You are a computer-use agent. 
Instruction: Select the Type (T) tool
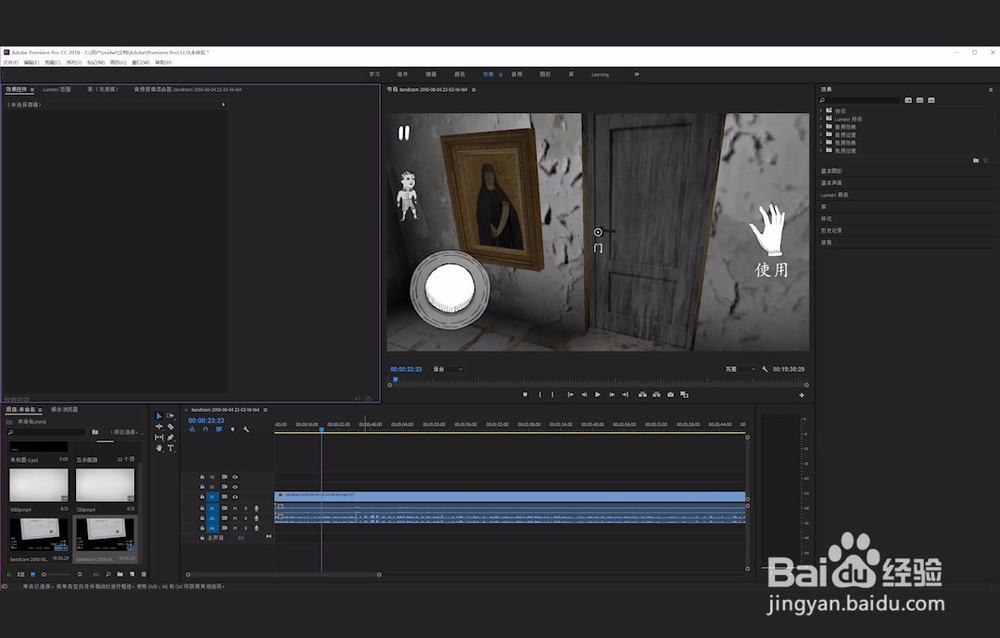170,449
